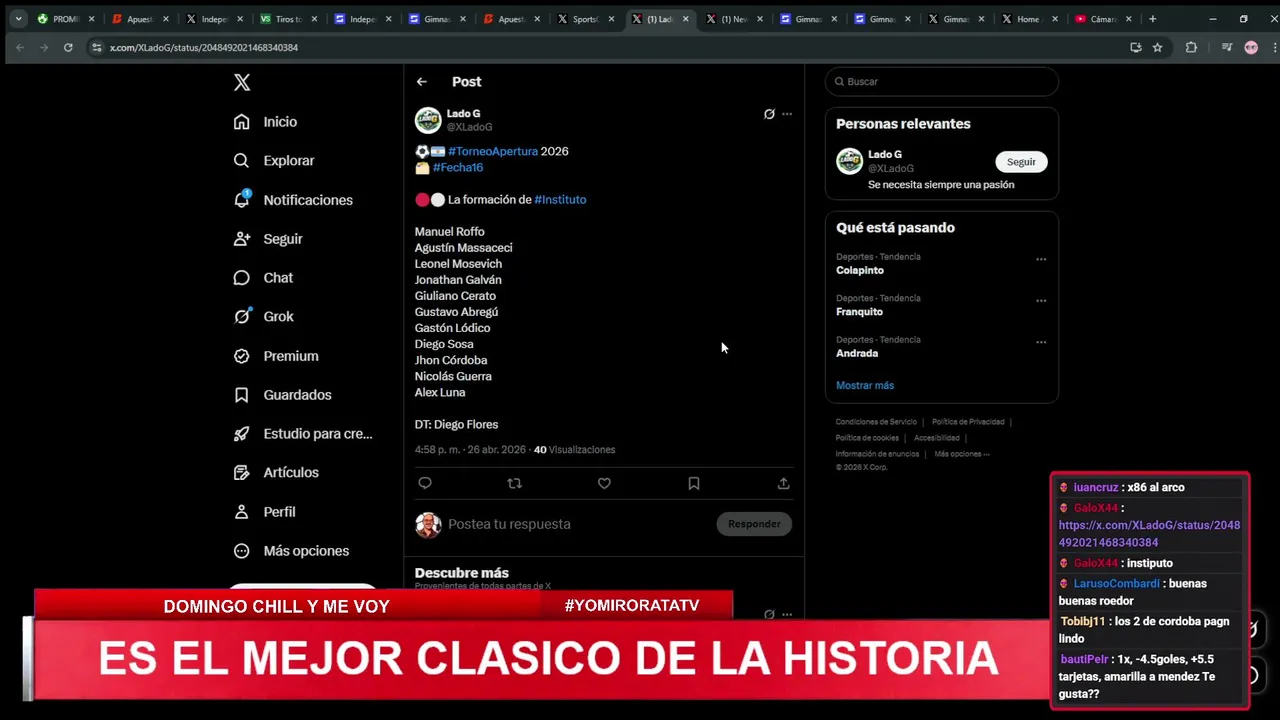This screenshot has width=1280, height=720.
Task: Click Mostrar más under trends
Action: (x=865, y=386)
